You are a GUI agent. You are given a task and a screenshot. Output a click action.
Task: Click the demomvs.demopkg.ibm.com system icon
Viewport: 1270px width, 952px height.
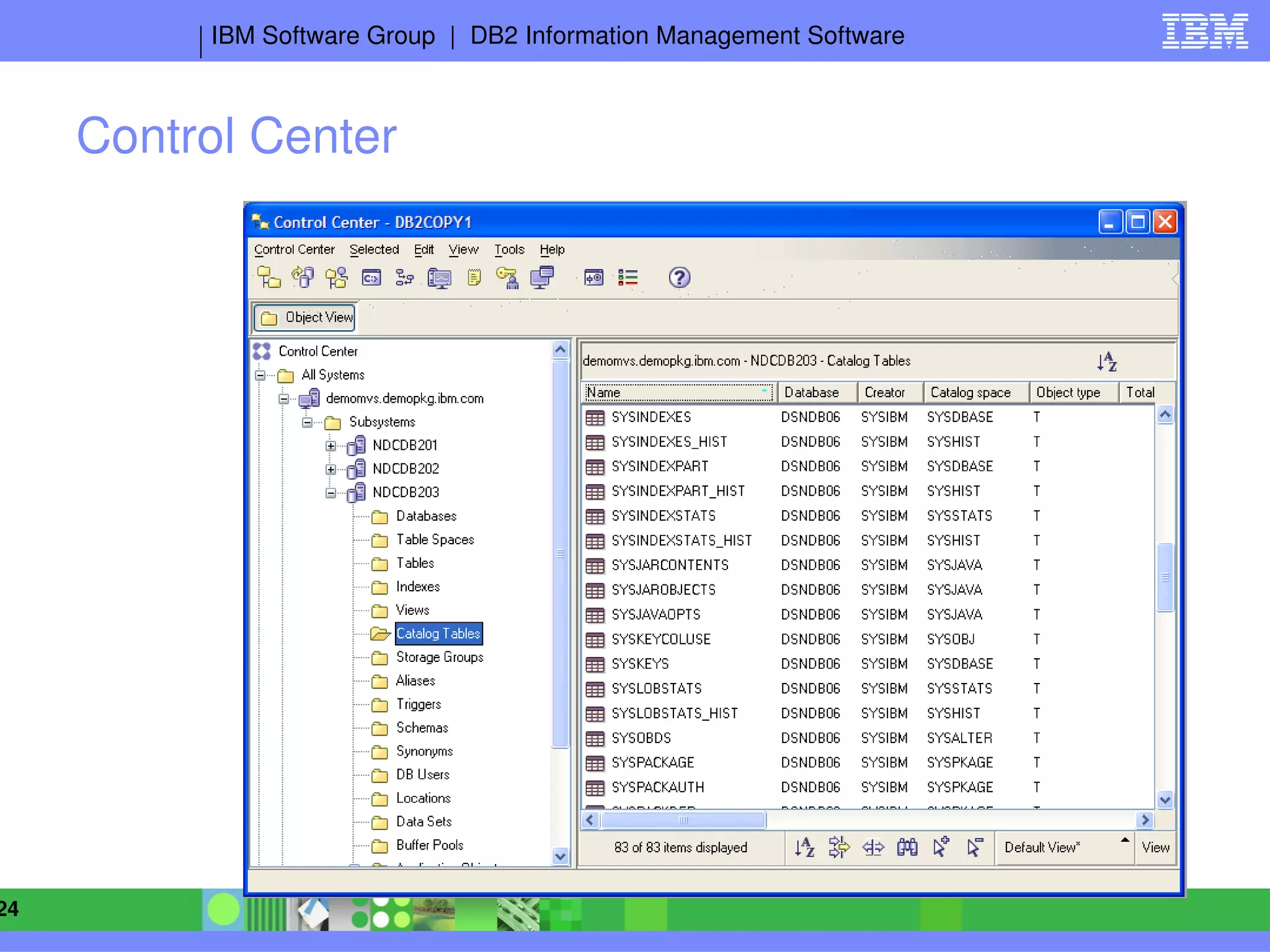tap(309, 399)
